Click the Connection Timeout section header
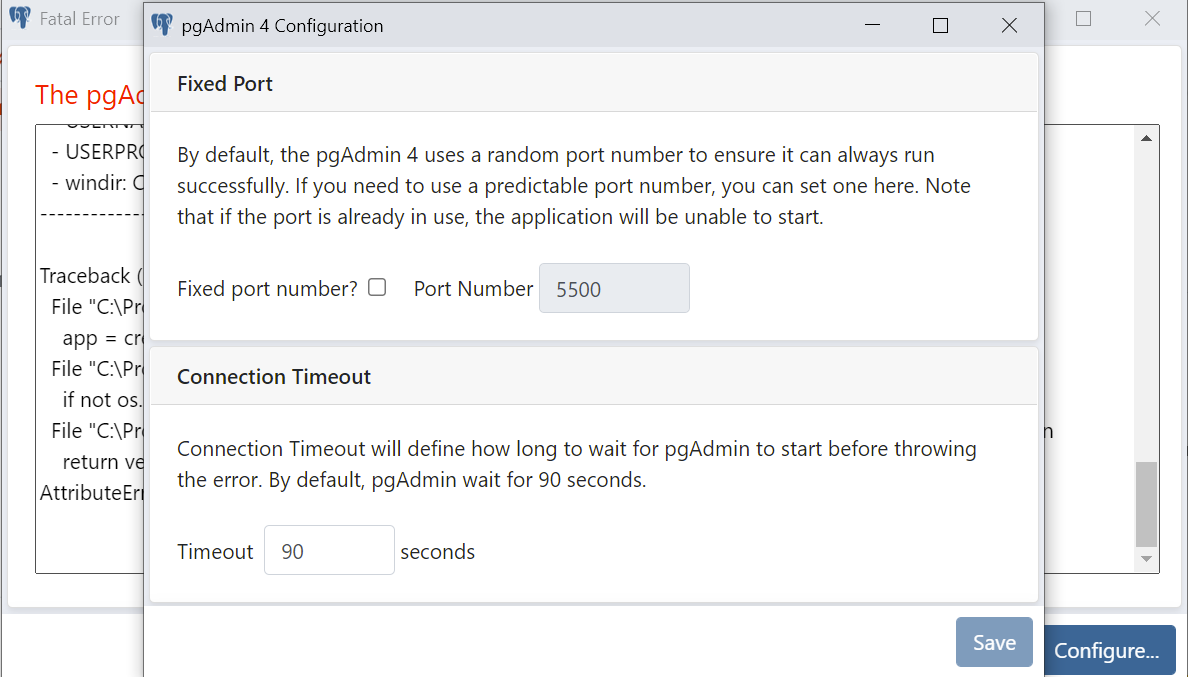This screenshot has width=1188, height=677. point(274,377)
